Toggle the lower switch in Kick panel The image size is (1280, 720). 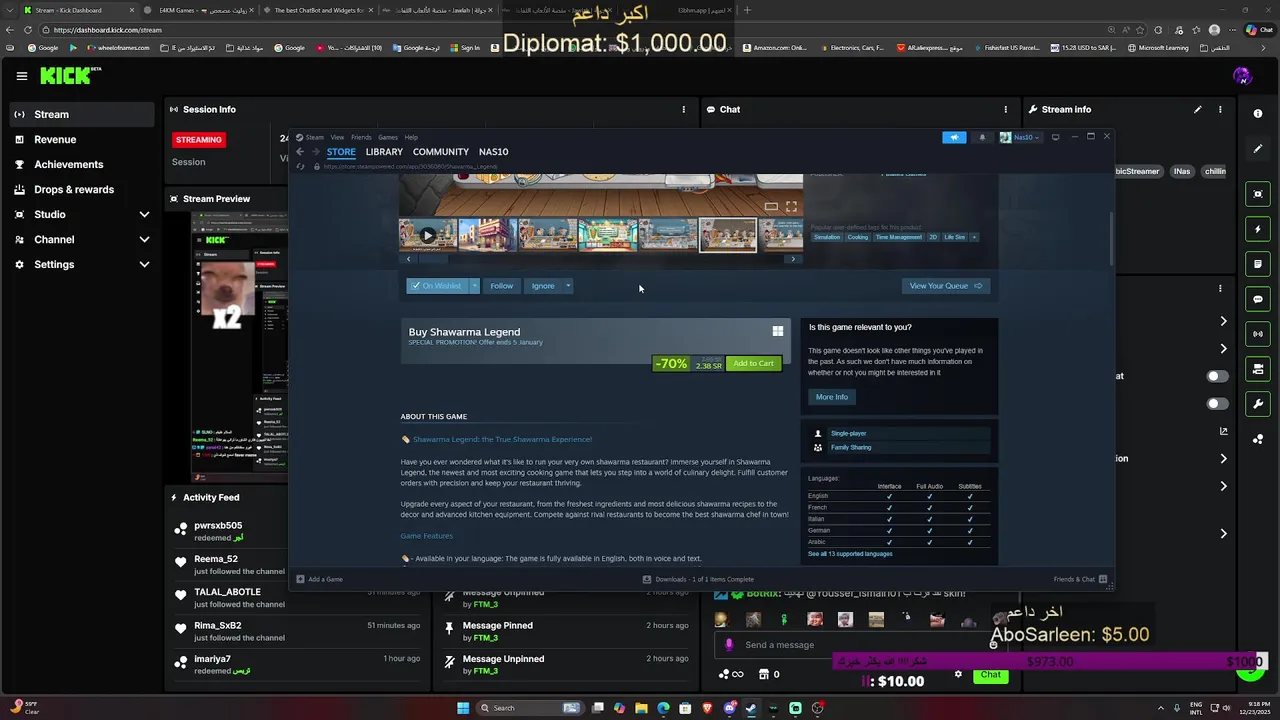(1217, 404)
